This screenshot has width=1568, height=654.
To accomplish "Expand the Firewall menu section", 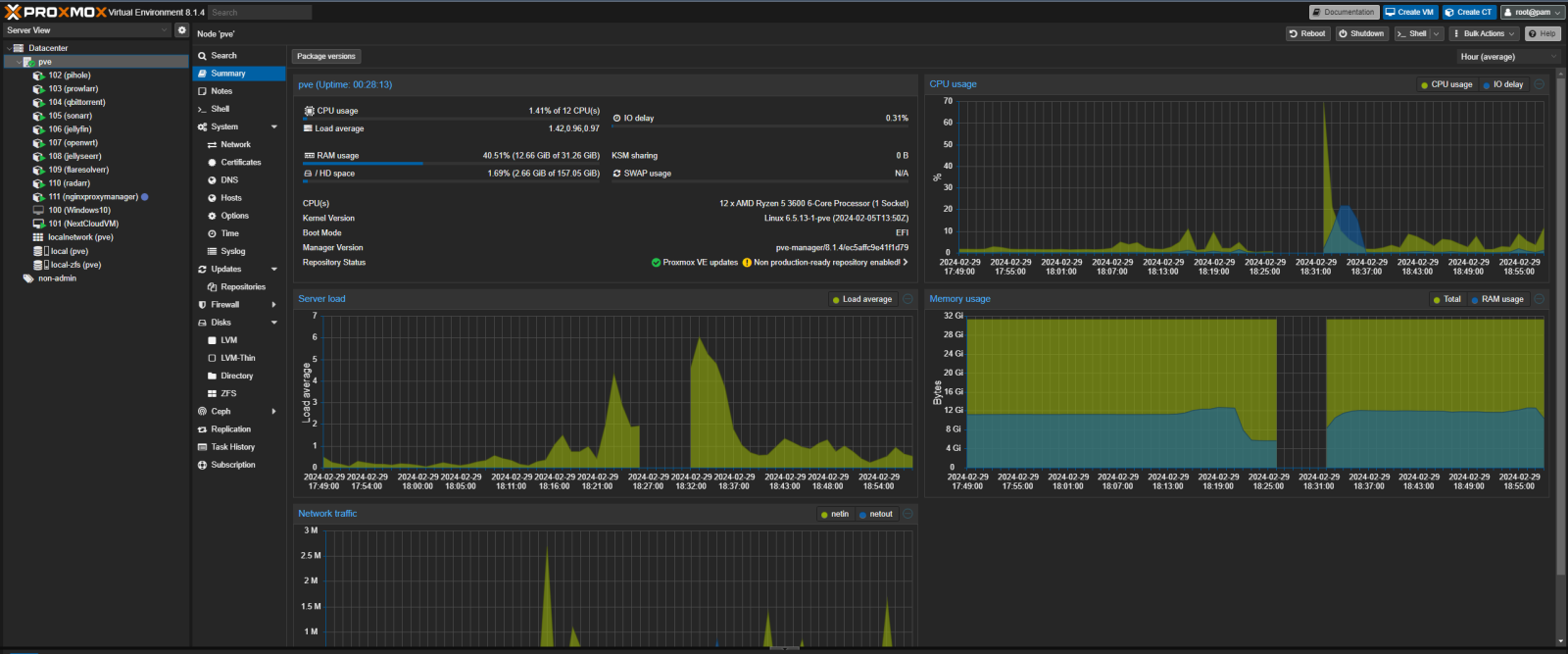I will click(x=274, y=305).
